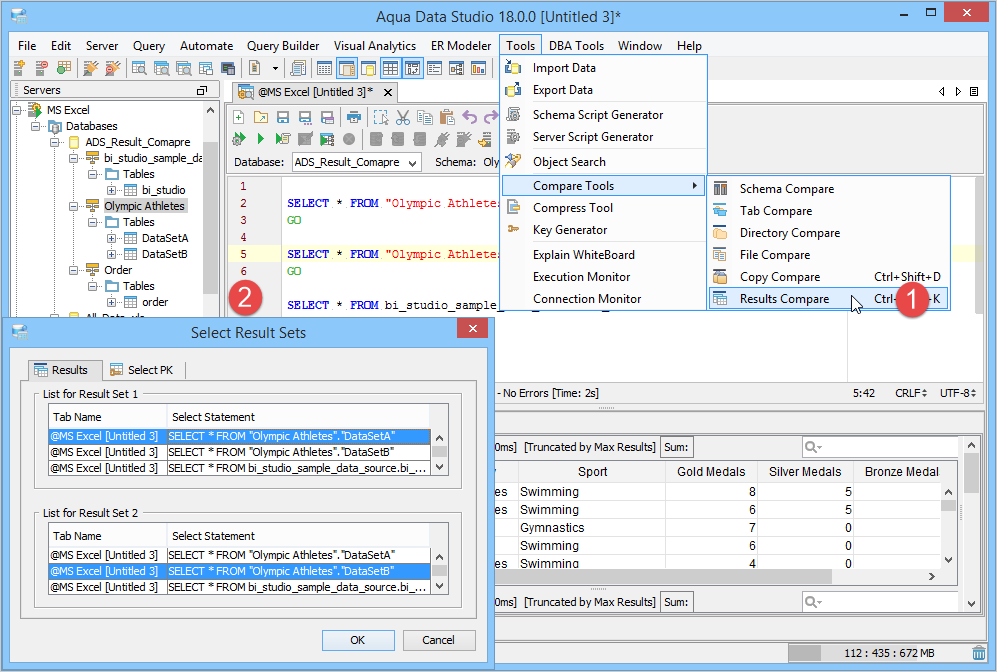Click the restore icon on the Servers panel header
The image size is (997, 672).
202,90
